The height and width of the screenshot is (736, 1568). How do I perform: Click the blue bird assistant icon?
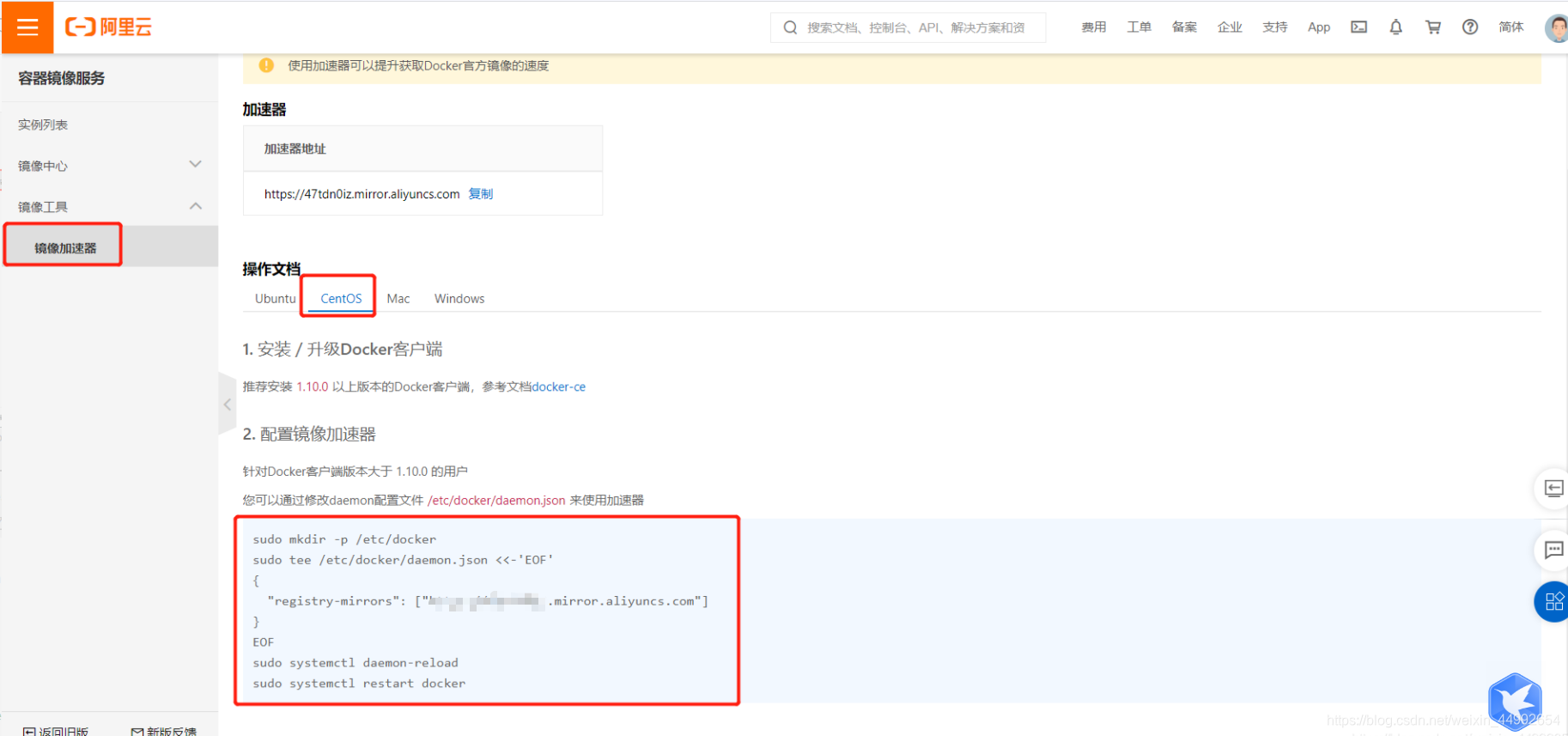tap(1515, 701)
